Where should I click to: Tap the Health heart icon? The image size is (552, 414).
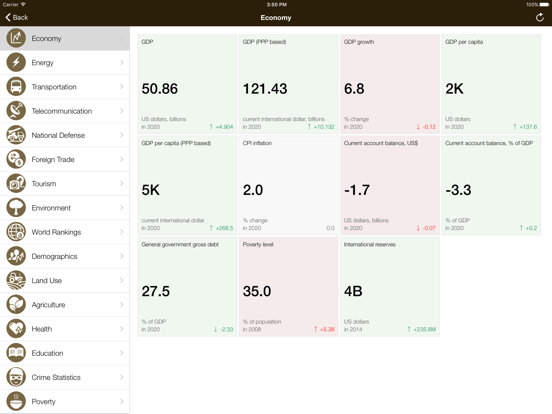pos(16,329)
